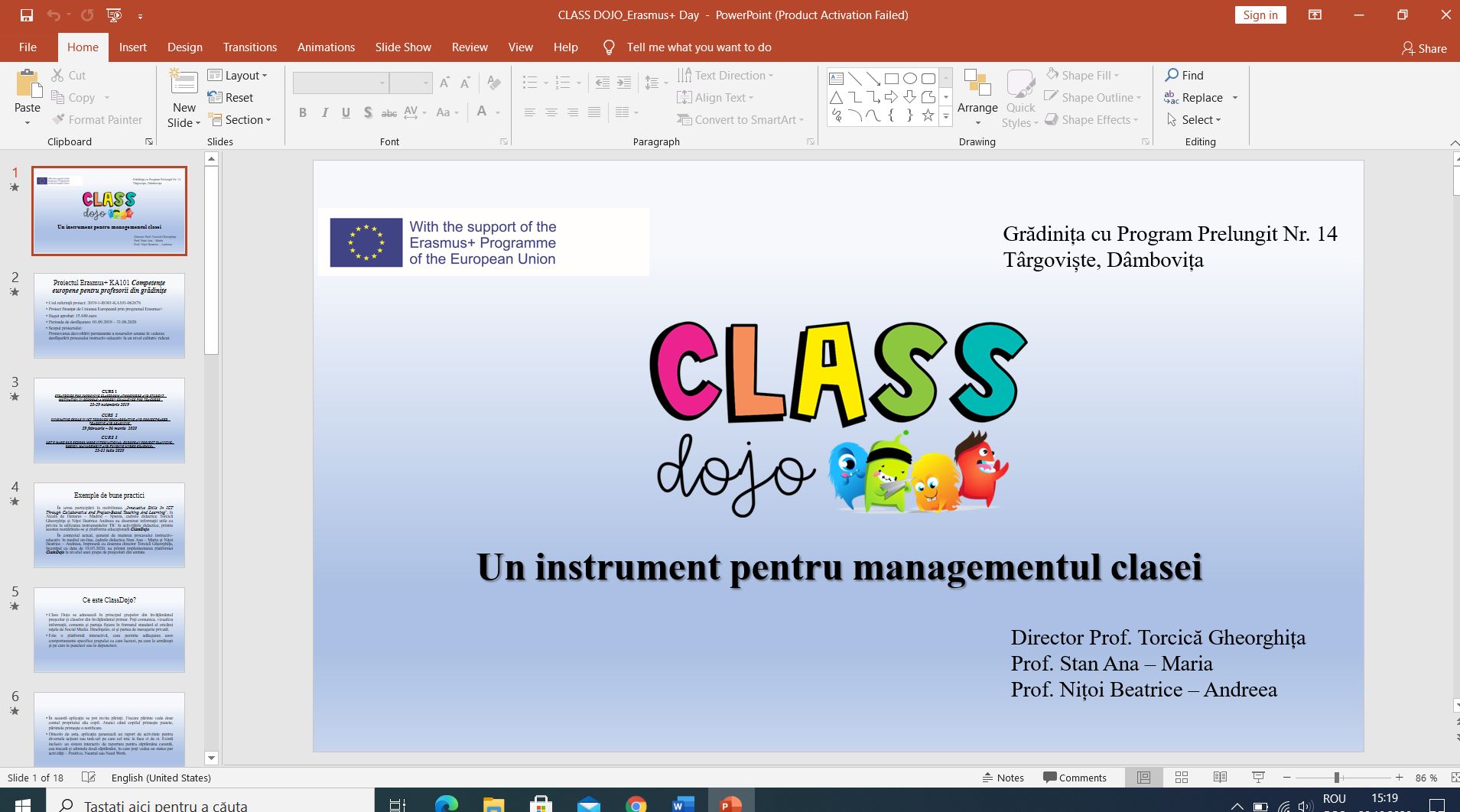The width and height of the screenshot is (1460, 812).
Task: Click the Save icon in title bar
Action: [27, 15]
